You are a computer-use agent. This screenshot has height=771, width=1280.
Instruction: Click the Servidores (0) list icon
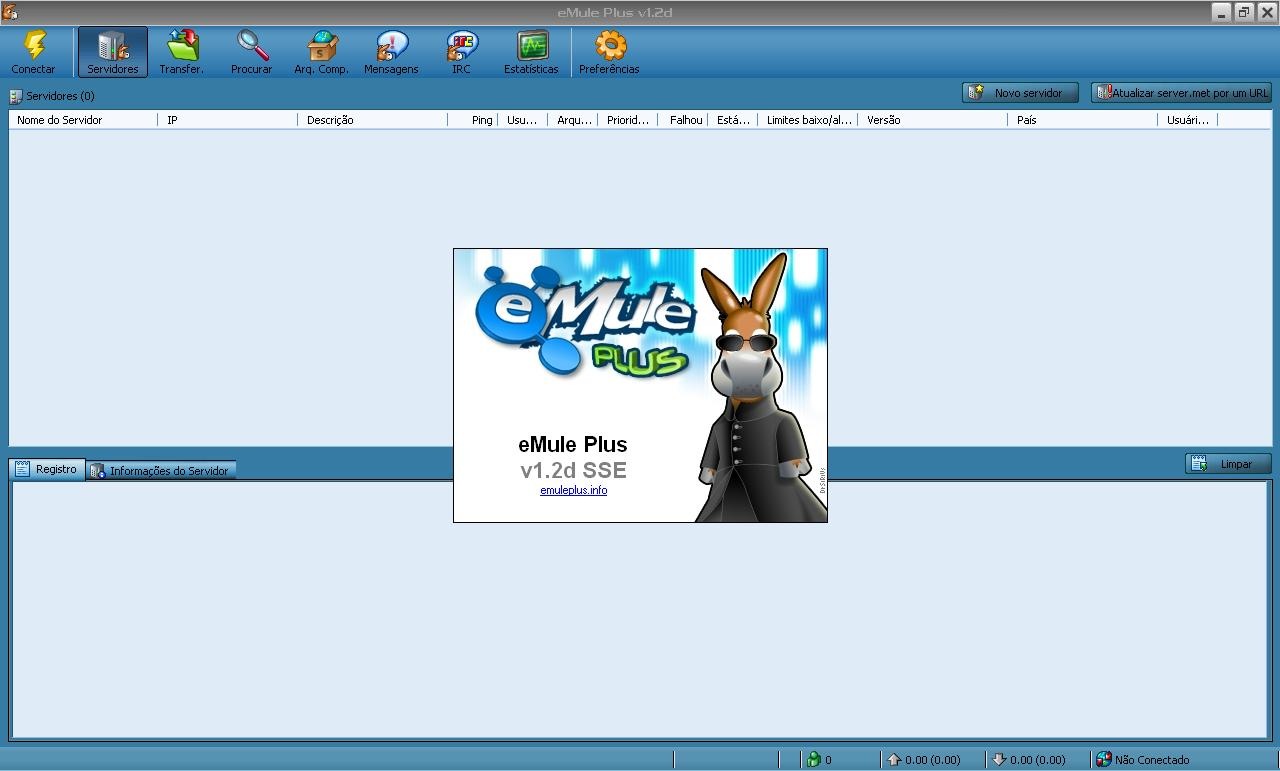[15, 97]
